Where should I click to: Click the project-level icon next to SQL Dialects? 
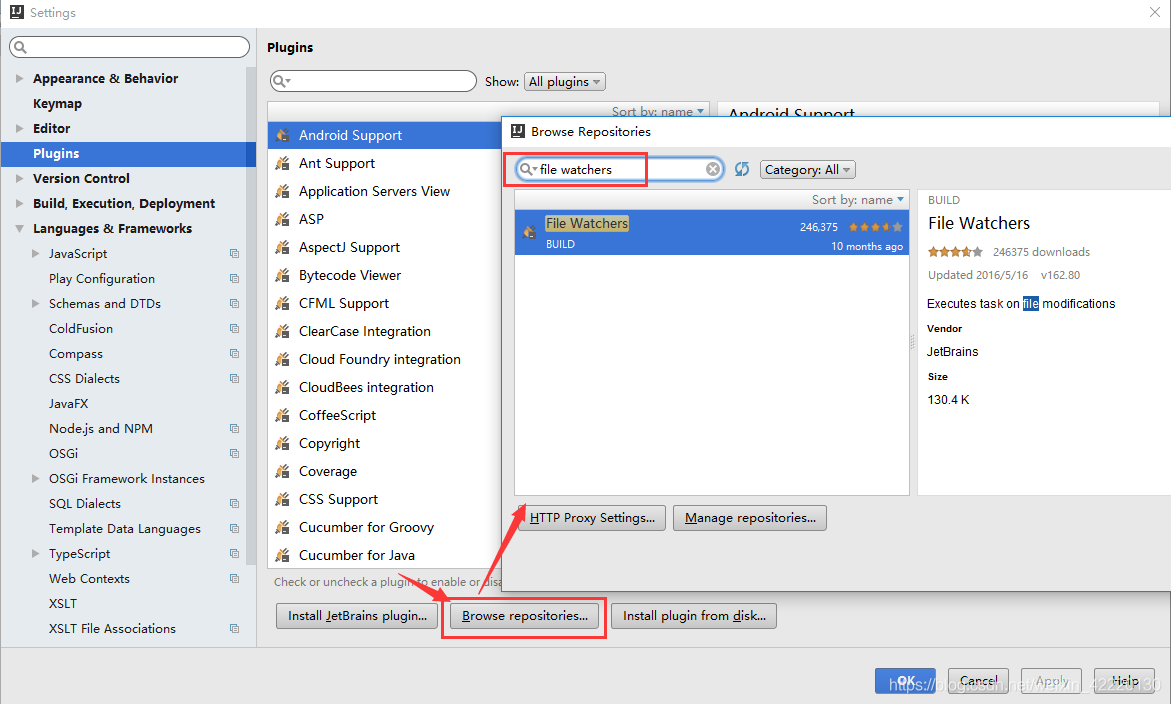(x=234, y=504)
